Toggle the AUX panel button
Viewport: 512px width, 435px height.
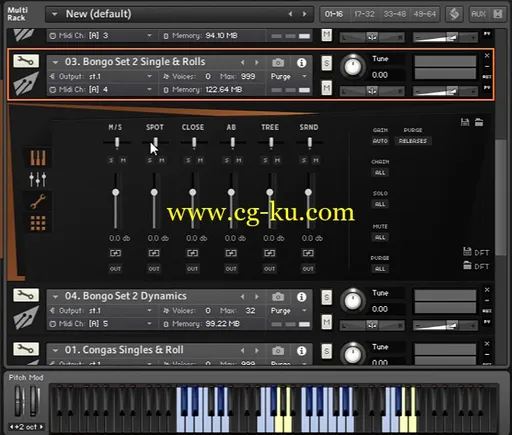(478, 14)
